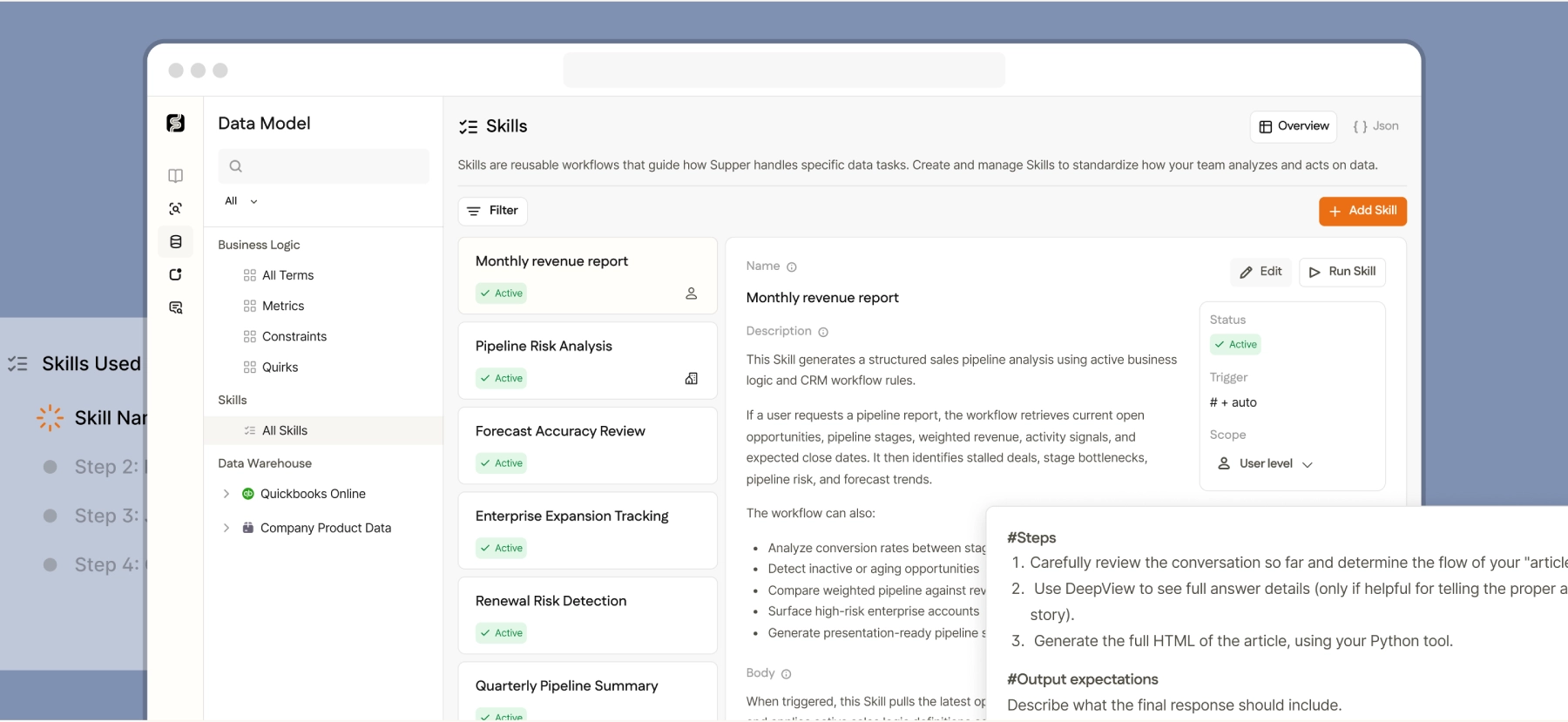Open the Quarterly Pipeline Summary skill card

(x=588, y=692)
